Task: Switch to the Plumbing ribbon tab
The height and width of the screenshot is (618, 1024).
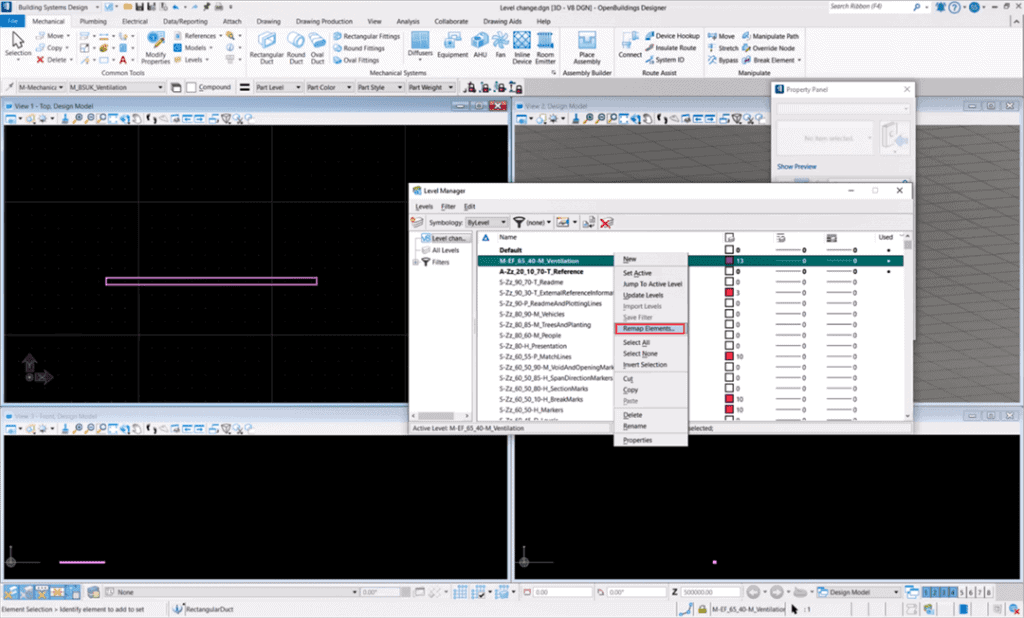Action: [x=93, y=20]
